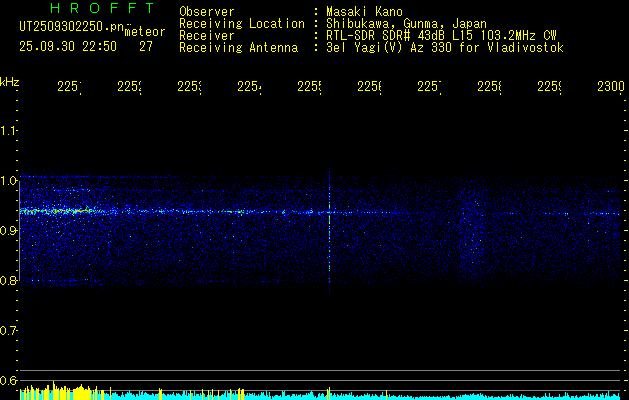Click the meteor count value 27

[x=146, y=47]
